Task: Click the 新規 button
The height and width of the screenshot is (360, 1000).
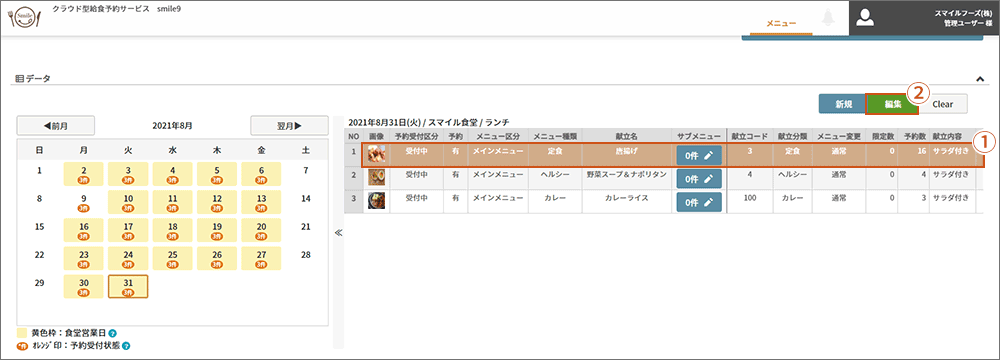Action: pyautogui.click(x=843, y=105)
